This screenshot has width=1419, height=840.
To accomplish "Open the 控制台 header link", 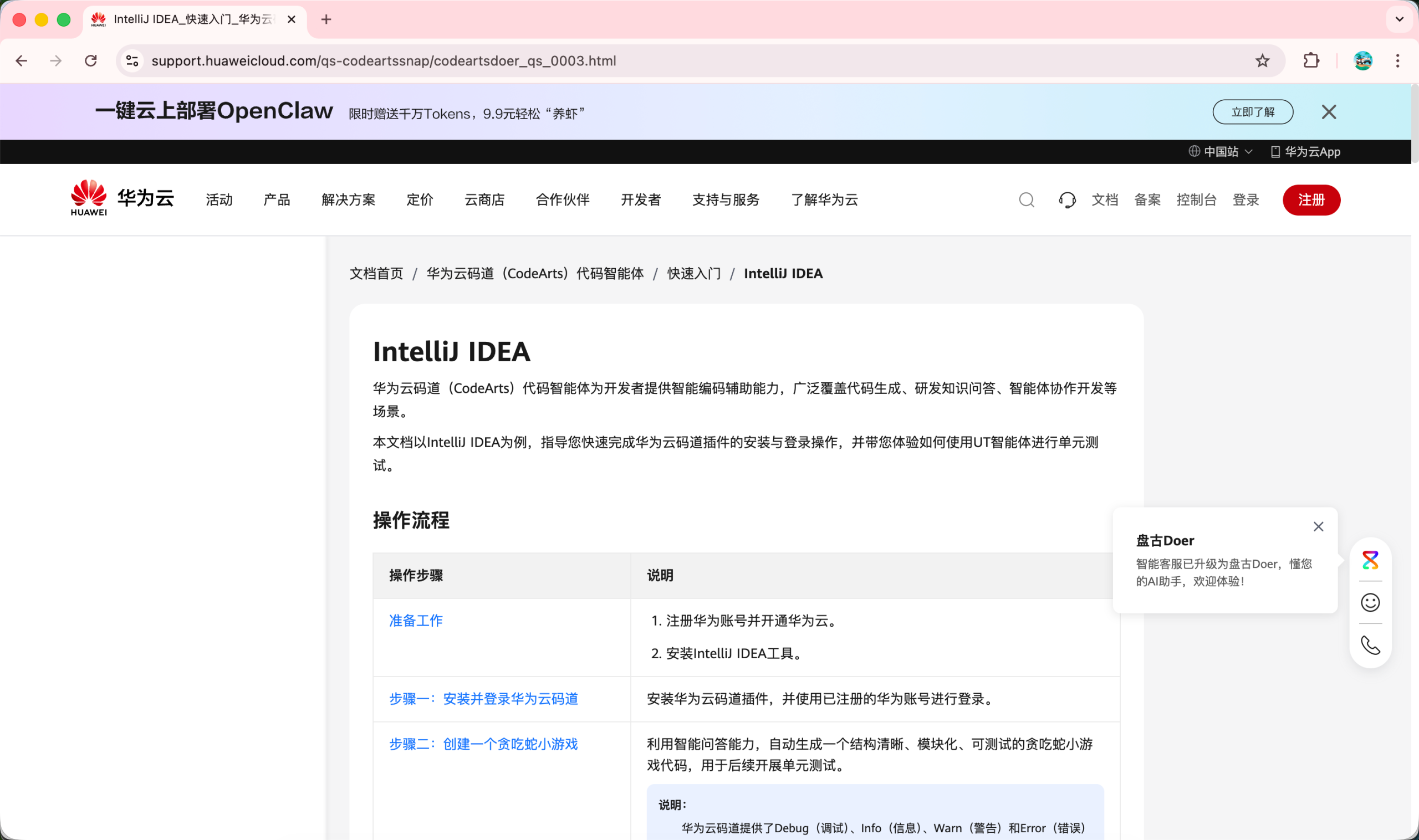I will pyautogui.click(x=1197, y=200).
